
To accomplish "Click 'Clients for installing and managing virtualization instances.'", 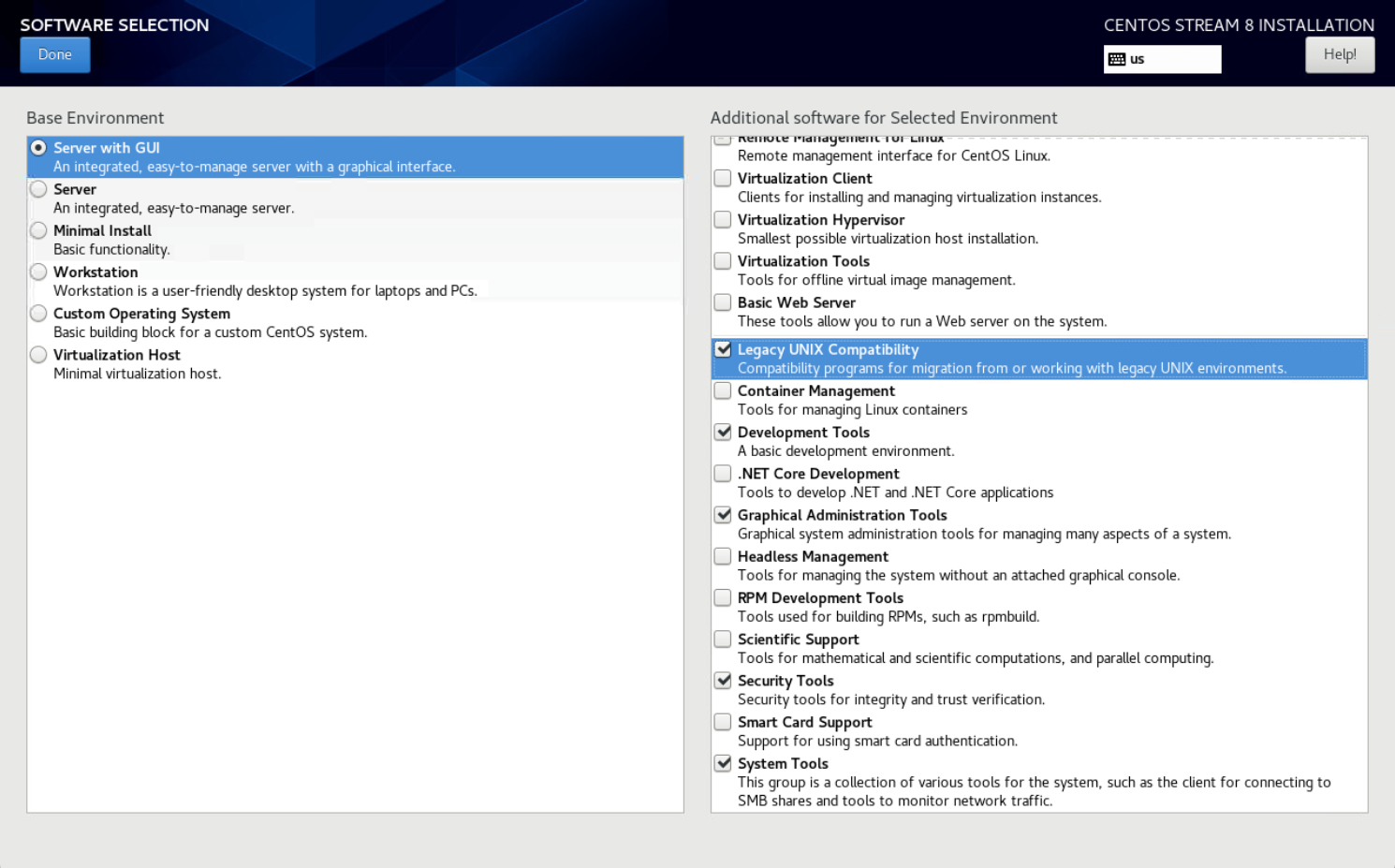I will (919, 198).
